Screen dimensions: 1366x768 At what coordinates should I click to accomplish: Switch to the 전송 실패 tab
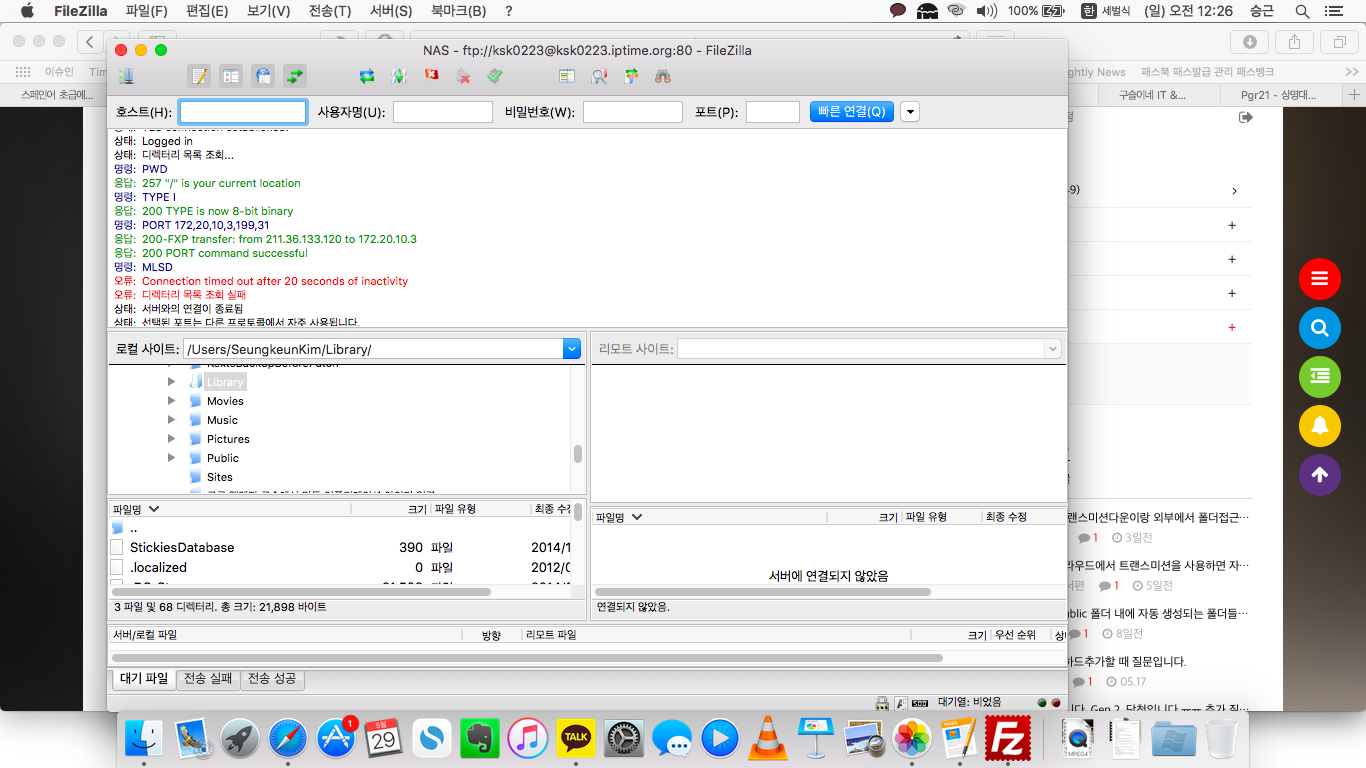pyautogui.click(x=208, y=678)
